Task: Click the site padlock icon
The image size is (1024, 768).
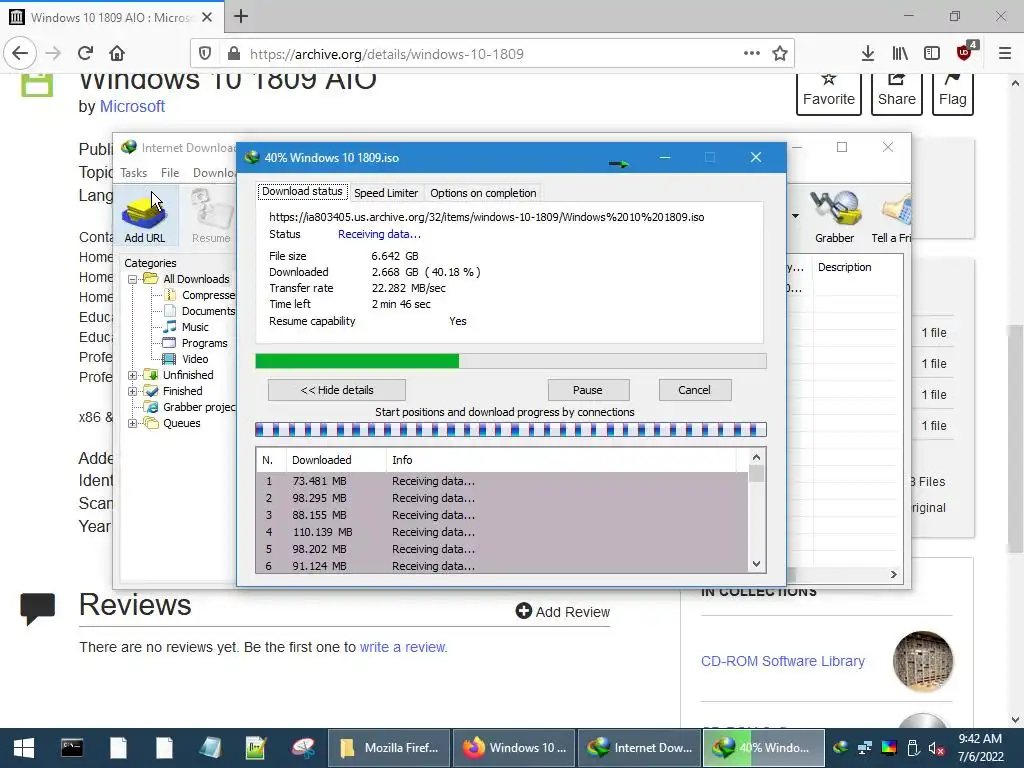Action: pos(234,54)
